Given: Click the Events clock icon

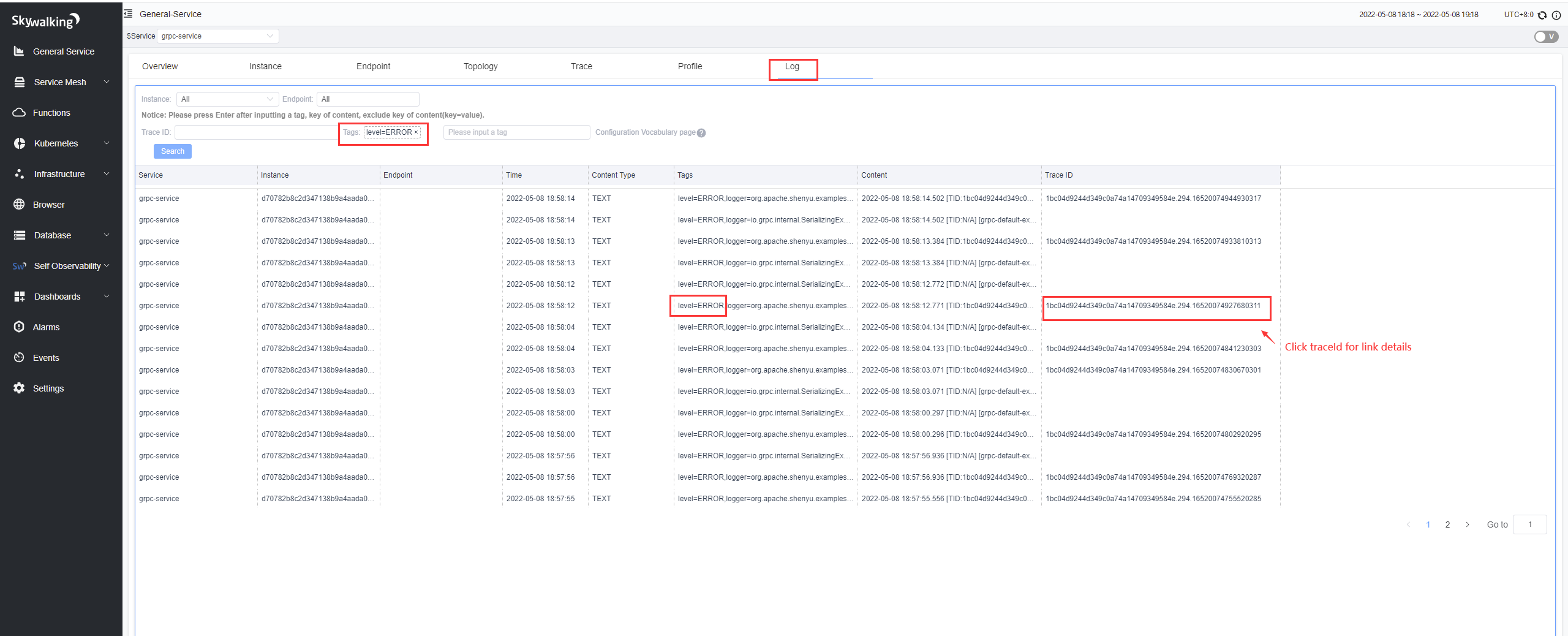Looking at the screenshot, I should [x=19, y=358].
